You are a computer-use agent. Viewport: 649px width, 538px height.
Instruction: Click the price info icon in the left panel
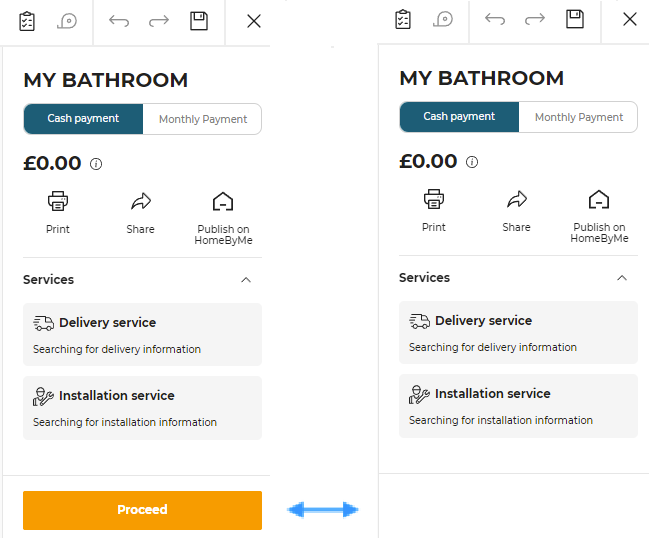point(96,164)
